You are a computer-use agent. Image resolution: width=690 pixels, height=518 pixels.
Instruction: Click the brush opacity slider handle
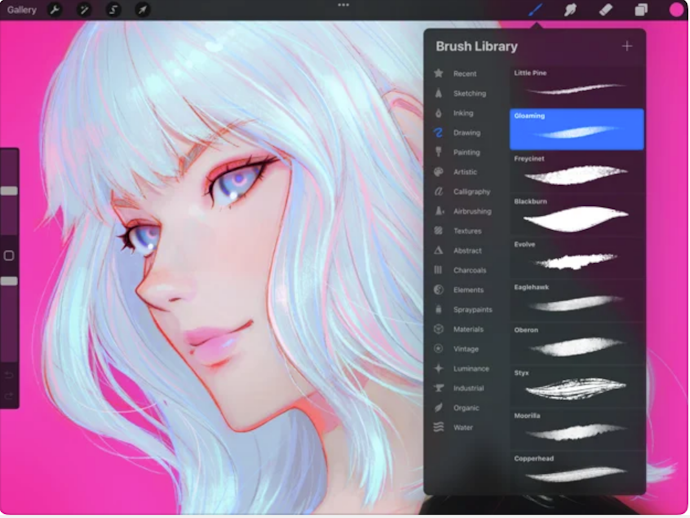[x=9, y=281]
